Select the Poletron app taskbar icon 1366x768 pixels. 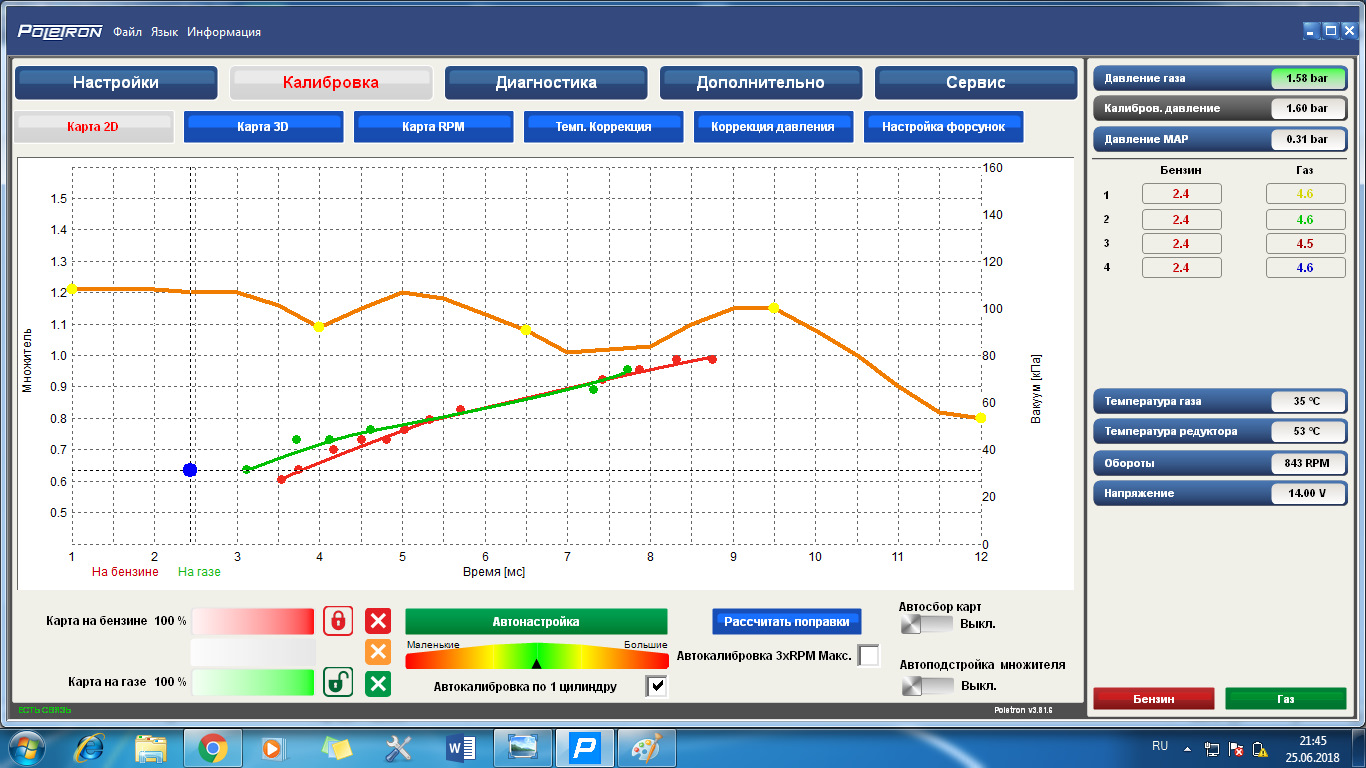click(x=585, y=747)
